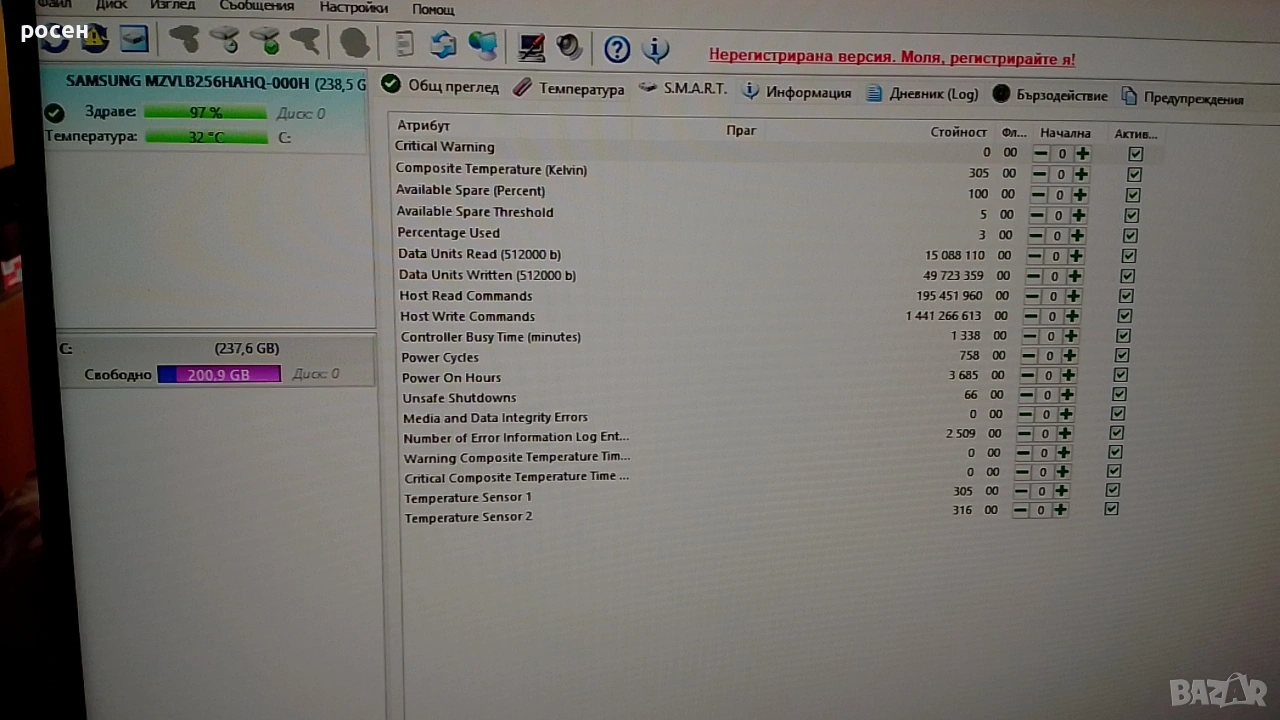Click the speaker sound icon in toolbar
Screen dimensions: 1280x720
[570, 46]
